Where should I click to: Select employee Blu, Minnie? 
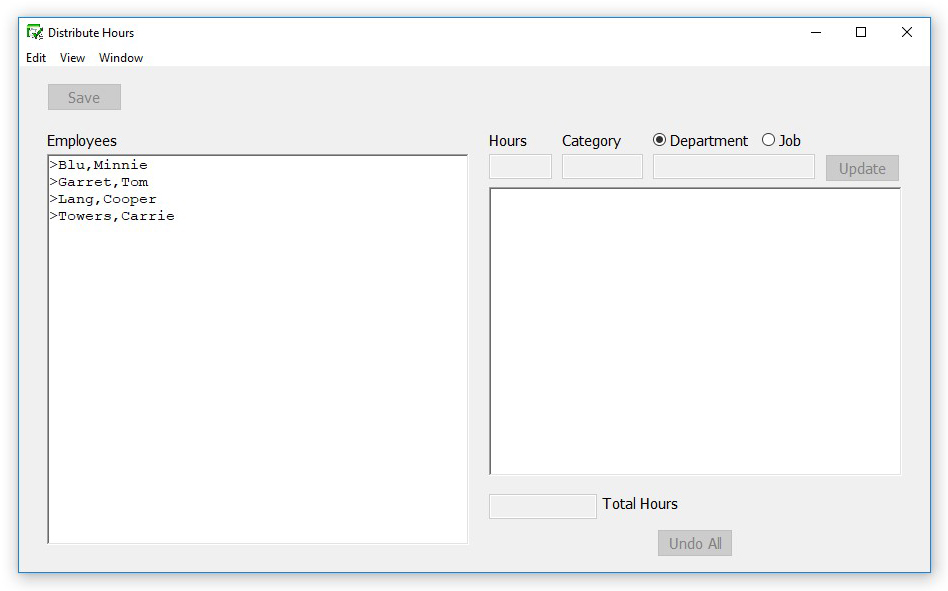tap(102, 165)
